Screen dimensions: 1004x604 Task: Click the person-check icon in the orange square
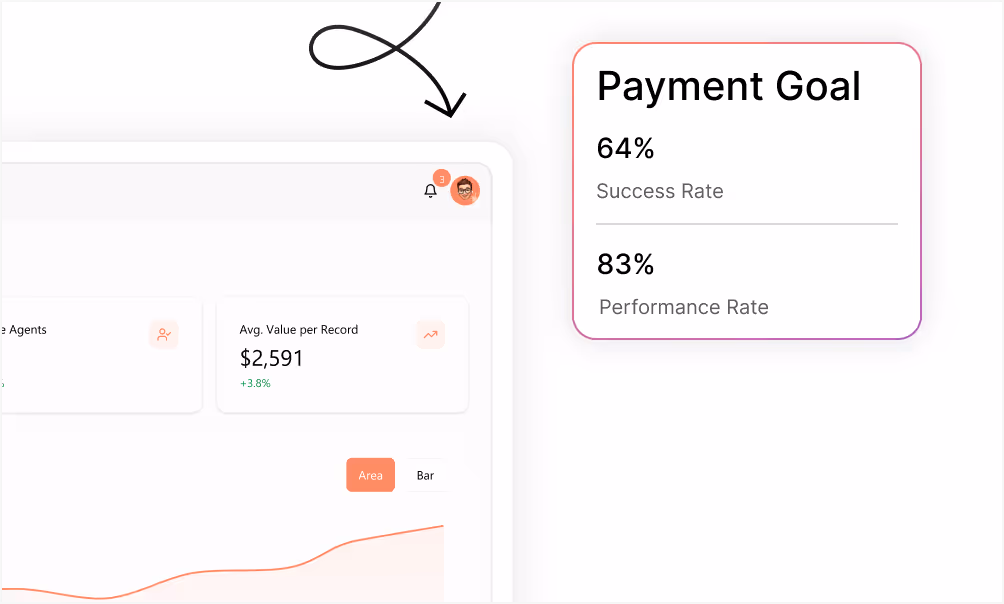163,335
